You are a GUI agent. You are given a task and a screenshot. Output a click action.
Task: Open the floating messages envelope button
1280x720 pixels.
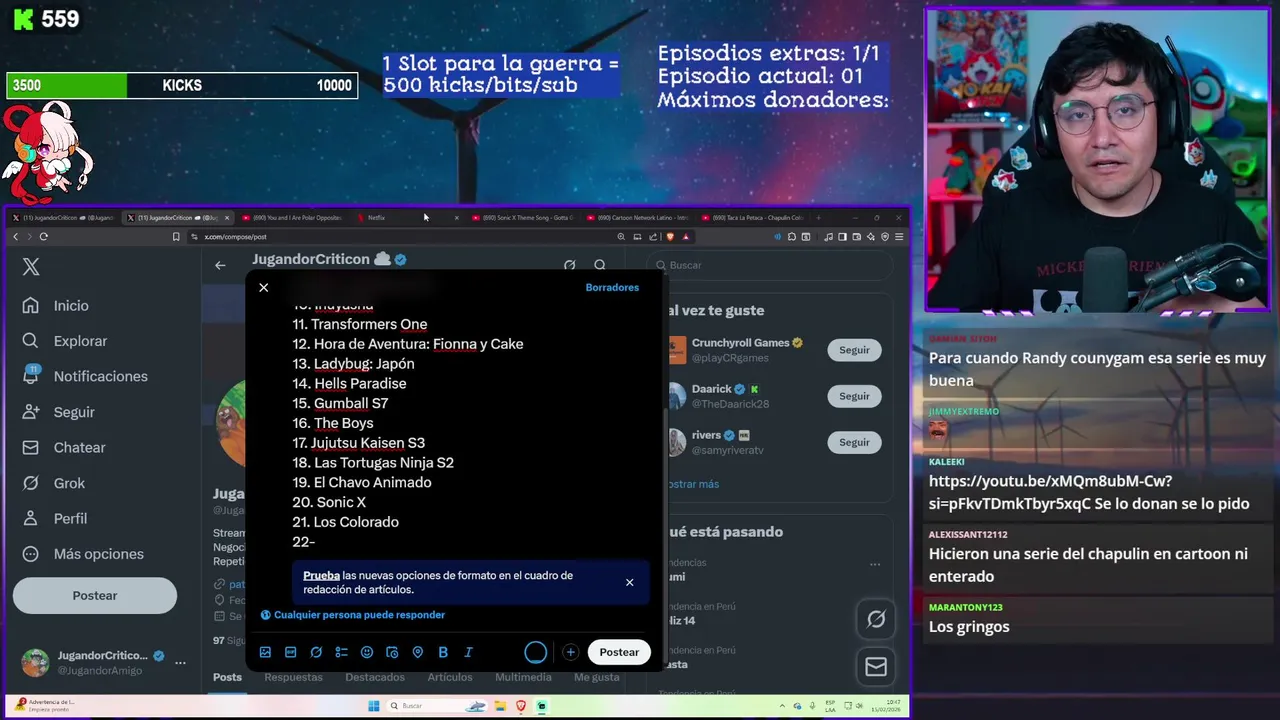click(876, 666)
